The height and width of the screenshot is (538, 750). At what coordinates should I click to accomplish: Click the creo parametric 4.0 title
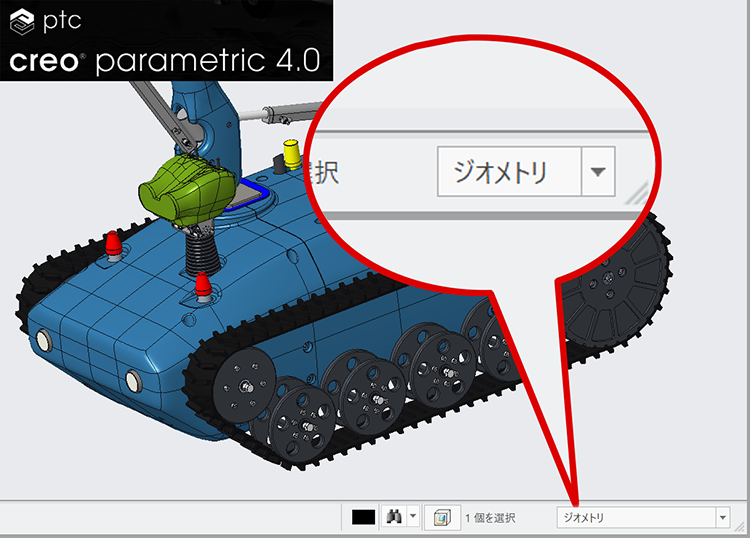[165, 60]
